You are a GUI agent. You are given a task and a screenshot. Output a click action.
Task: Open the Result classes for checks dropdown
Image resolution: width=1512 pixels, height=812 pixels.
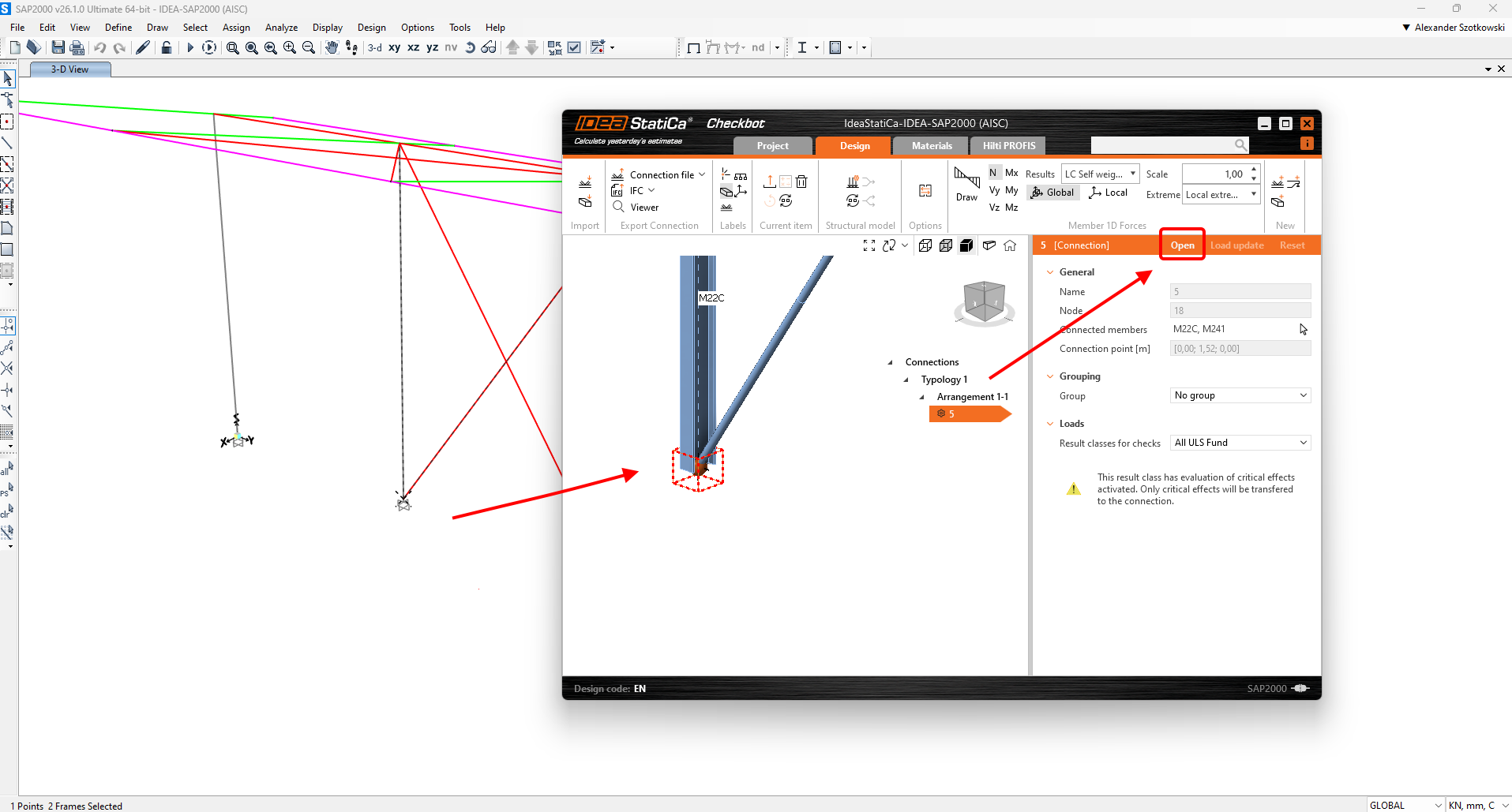click(x=1240, y=443)
